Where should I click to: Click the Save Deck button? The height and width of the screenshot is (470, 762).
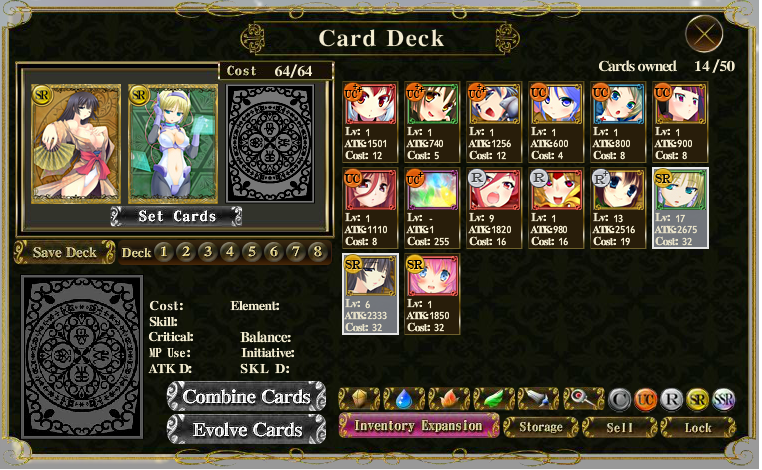coord(65,252)
